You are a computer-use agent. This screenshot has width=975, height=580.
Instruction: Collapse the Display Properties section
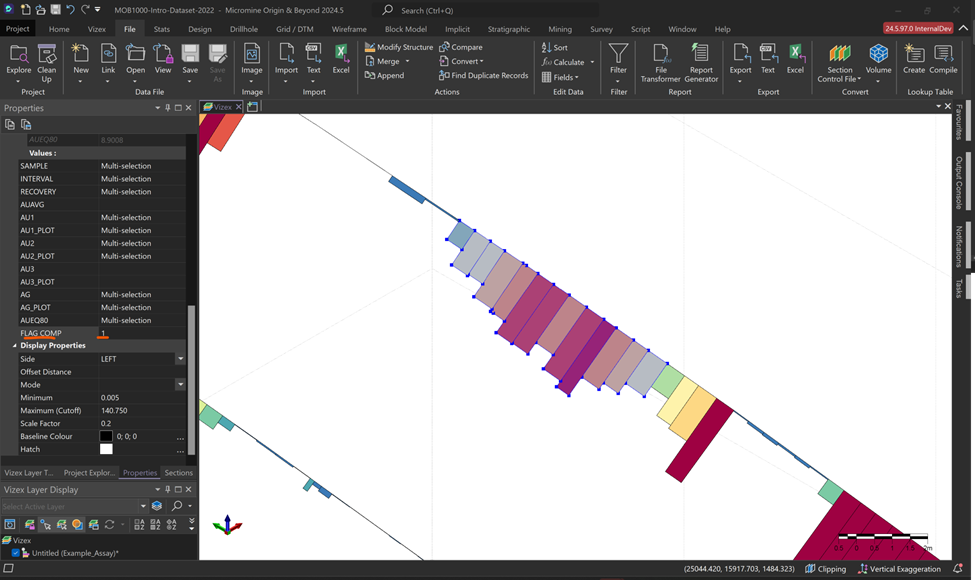14,346
